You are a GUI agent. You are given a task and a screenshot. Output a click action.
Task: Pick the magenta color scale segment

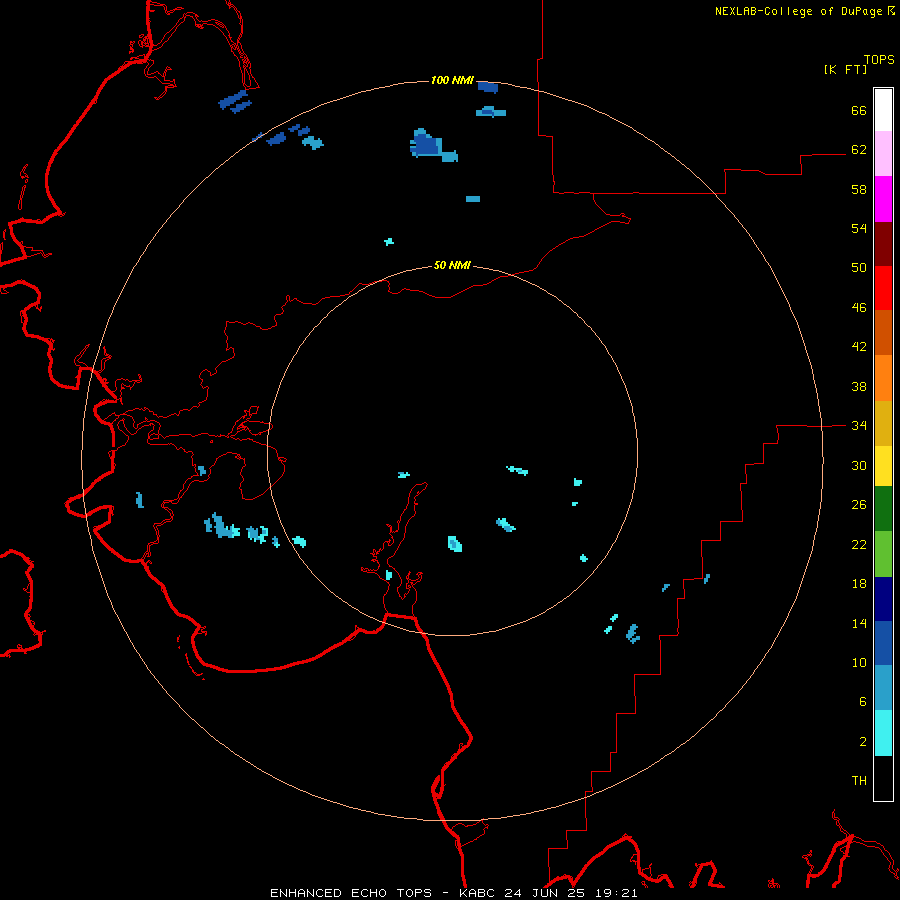click(x=883, y=199)
